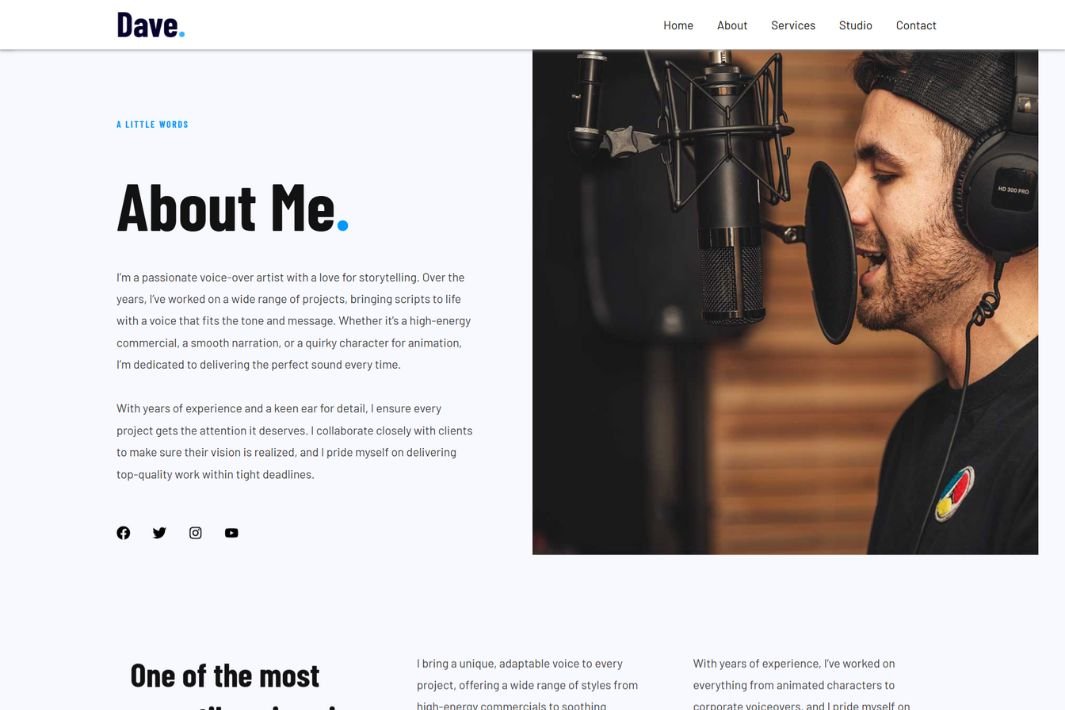Open the Facebook social icon
The height and width of the screenshot is (710, 1065).
[x=123, y=533]
